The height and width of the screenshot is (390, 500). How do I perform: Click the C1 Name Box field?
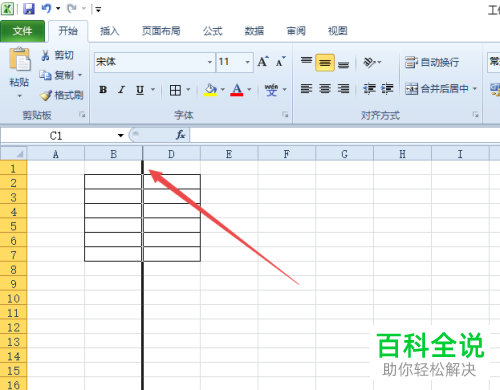(x=56, y=136)
